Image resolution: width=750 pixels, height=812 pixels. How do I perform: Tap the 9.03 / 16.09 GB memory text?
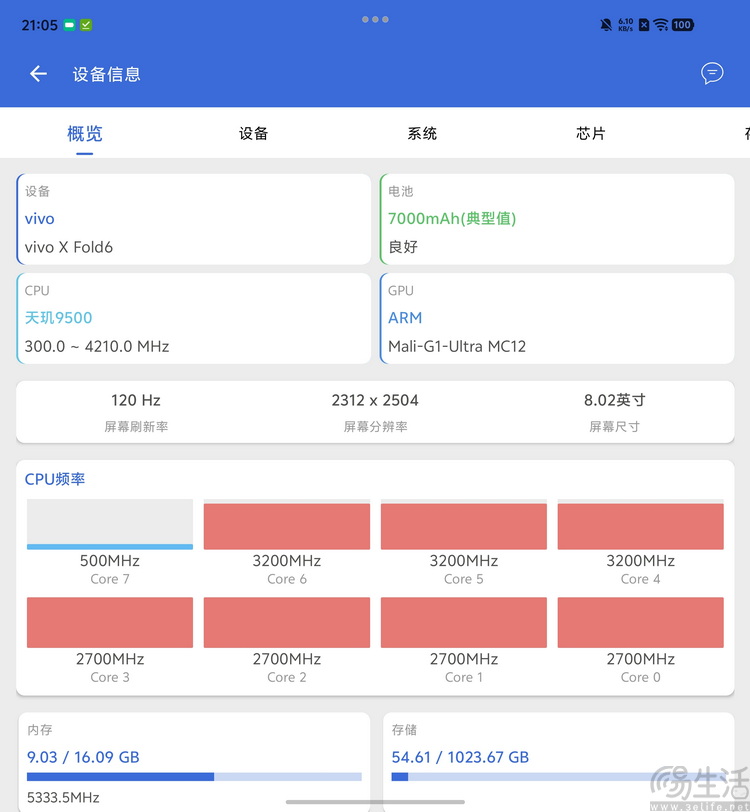tap(83, 757)
